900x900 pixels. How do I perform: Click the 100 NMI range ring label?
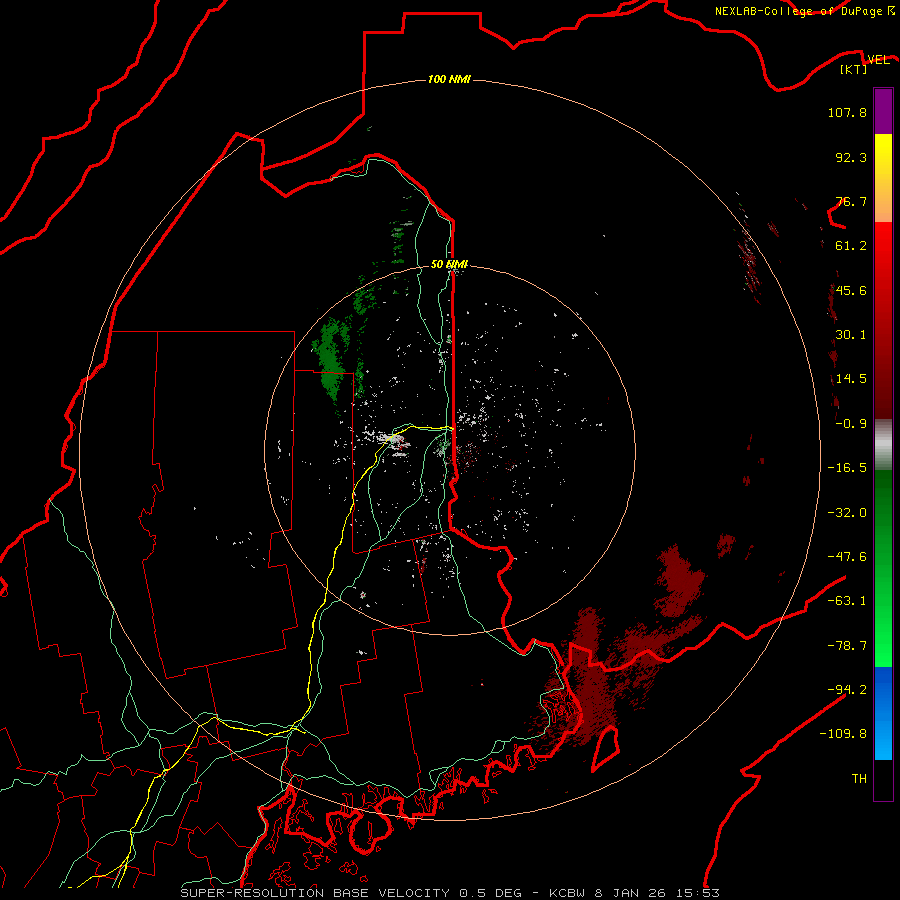tap(449, 79)
